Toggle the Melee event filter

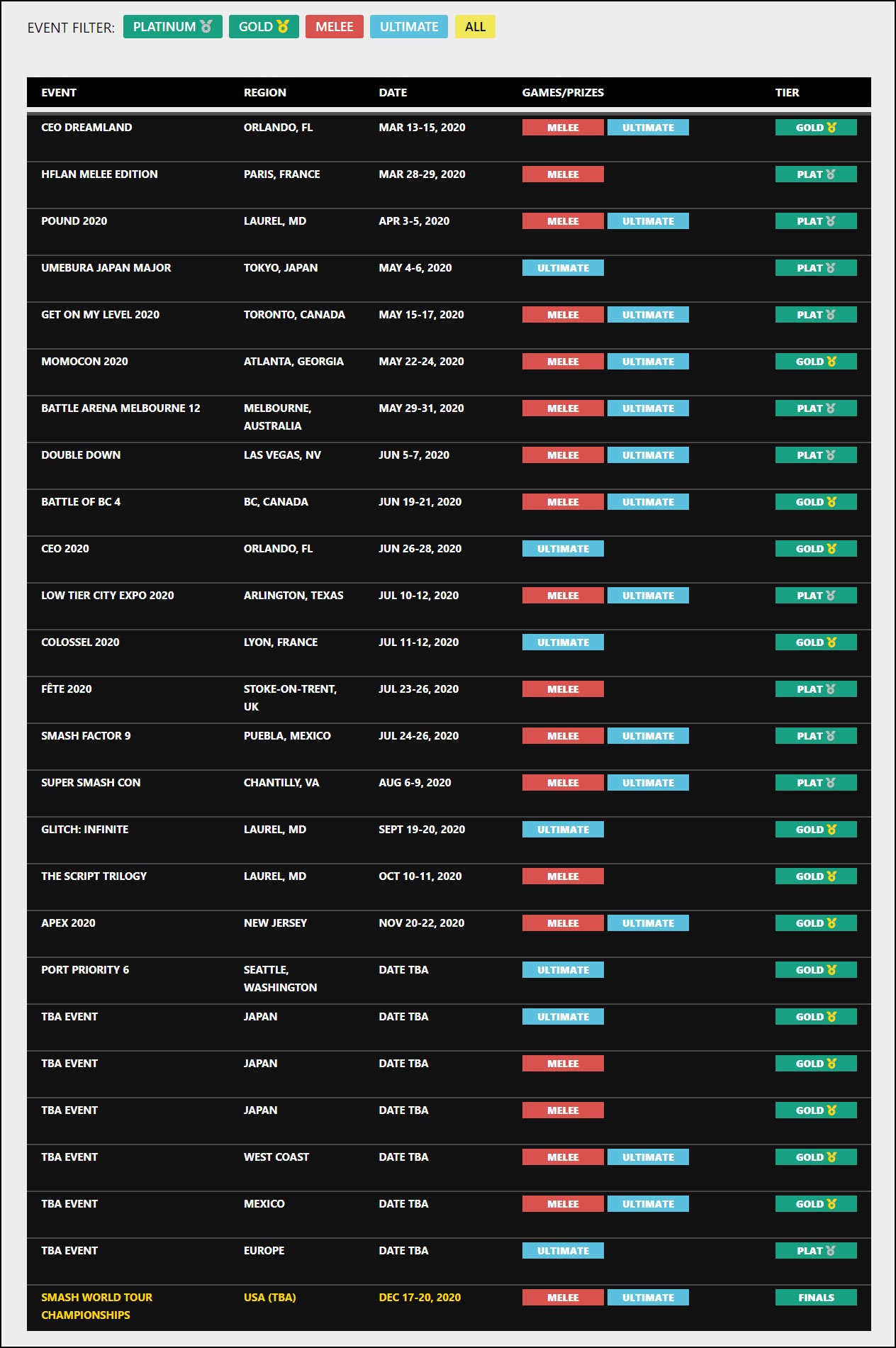[x=334, y=27]
